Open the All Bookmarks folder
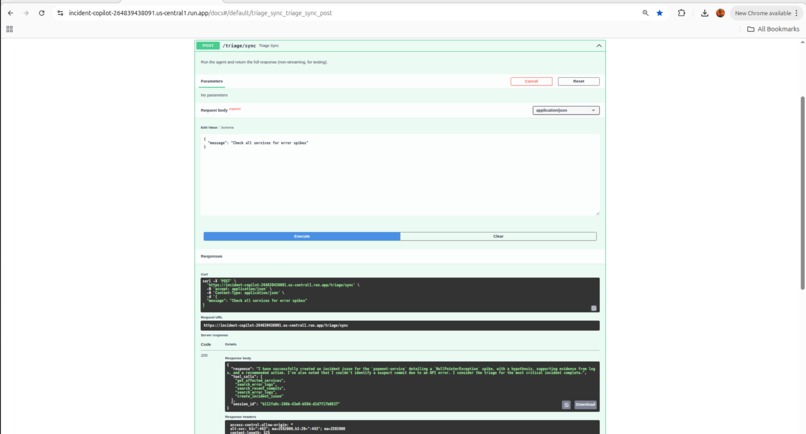 [773, 29]
